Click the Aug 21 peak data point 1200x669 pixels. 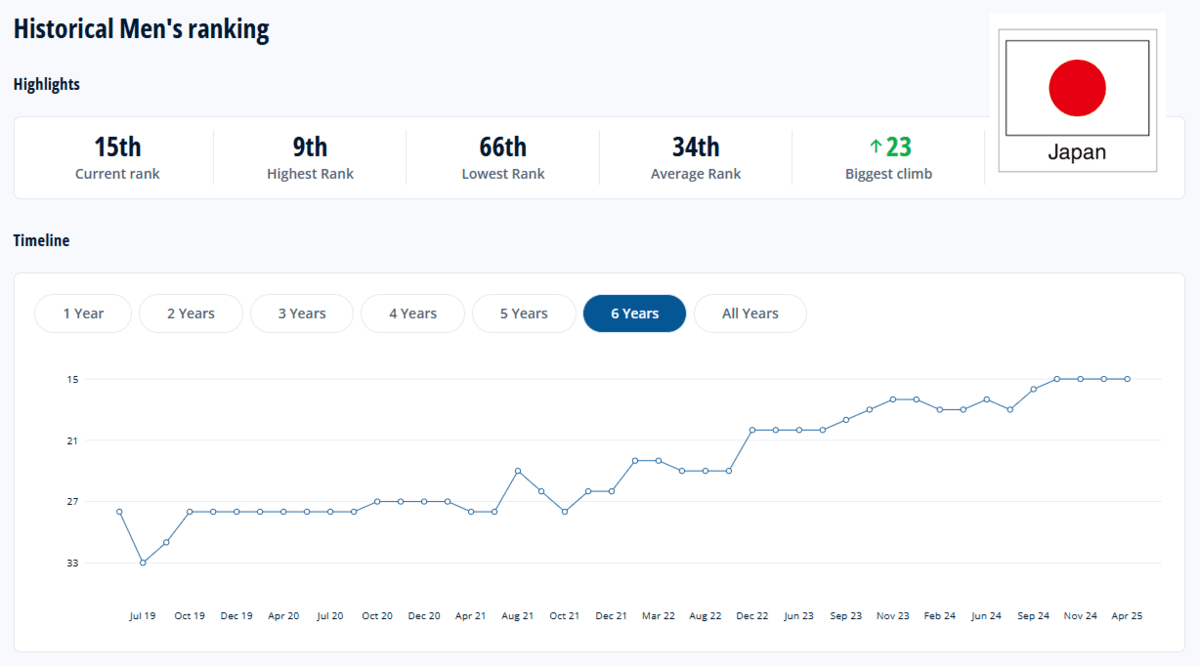(x=518, y=471)
